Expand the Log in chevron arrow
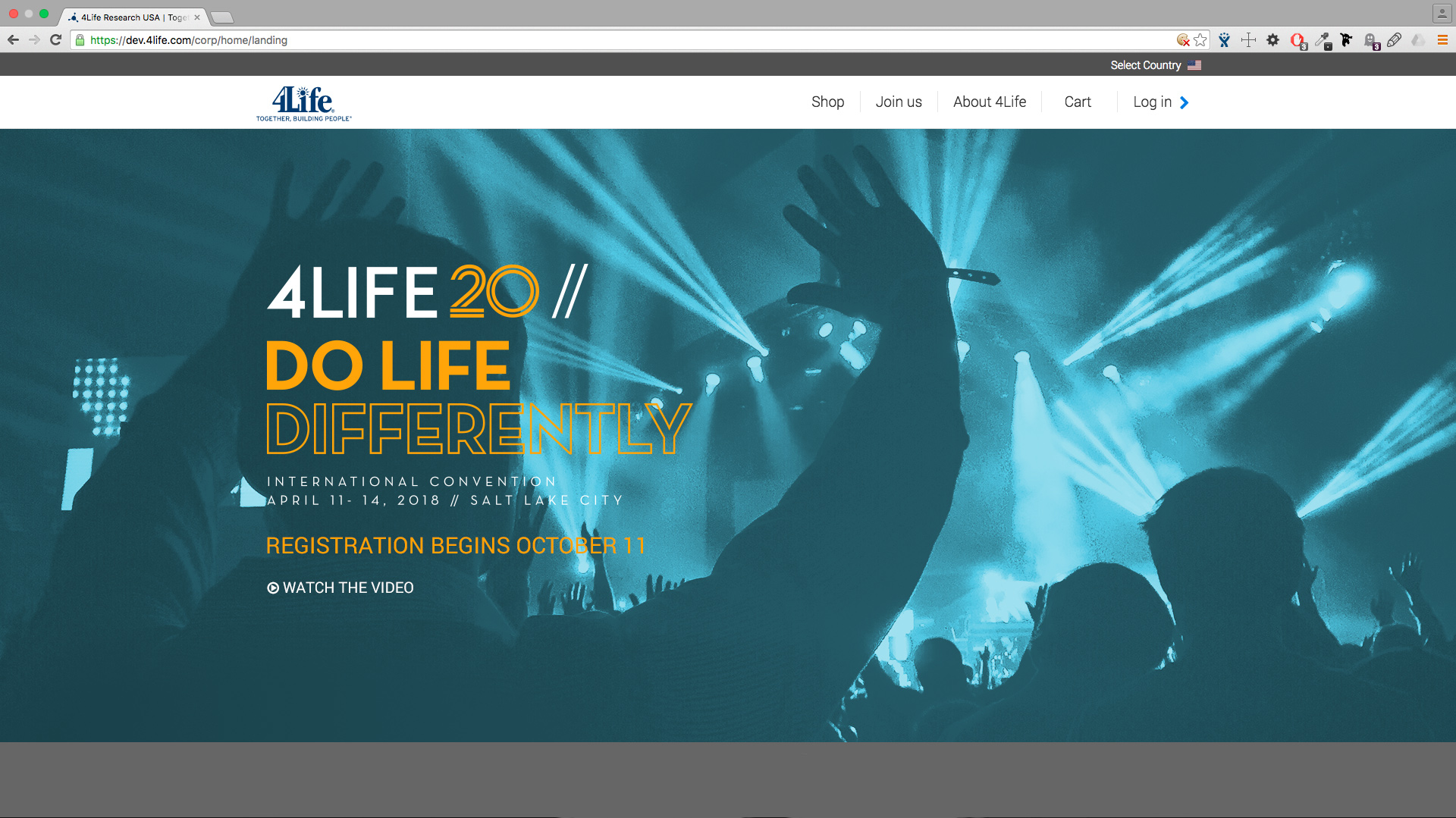Screen dimensions: 1456x818 point(1185,102)
